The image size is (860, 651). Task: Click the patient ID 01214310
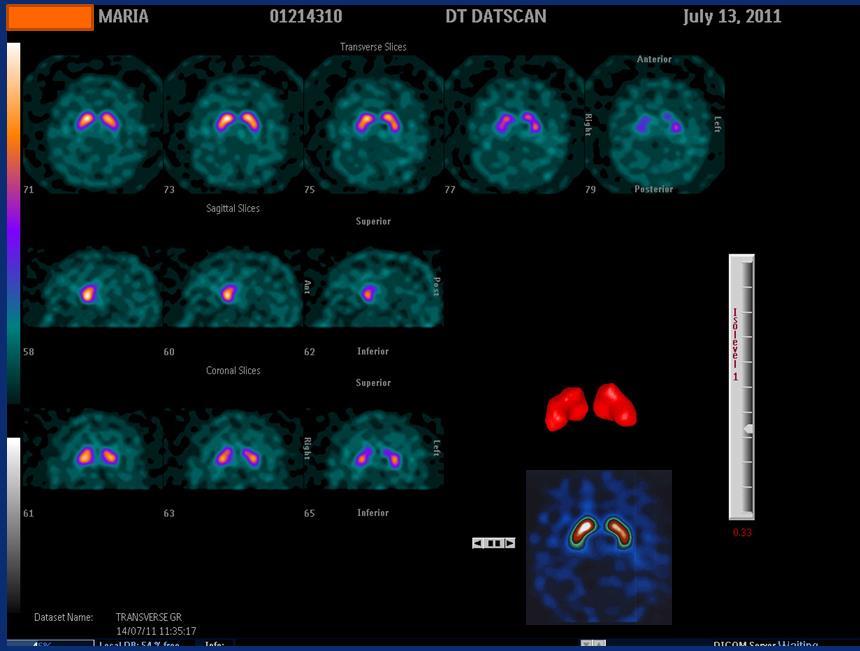[306, 16]
